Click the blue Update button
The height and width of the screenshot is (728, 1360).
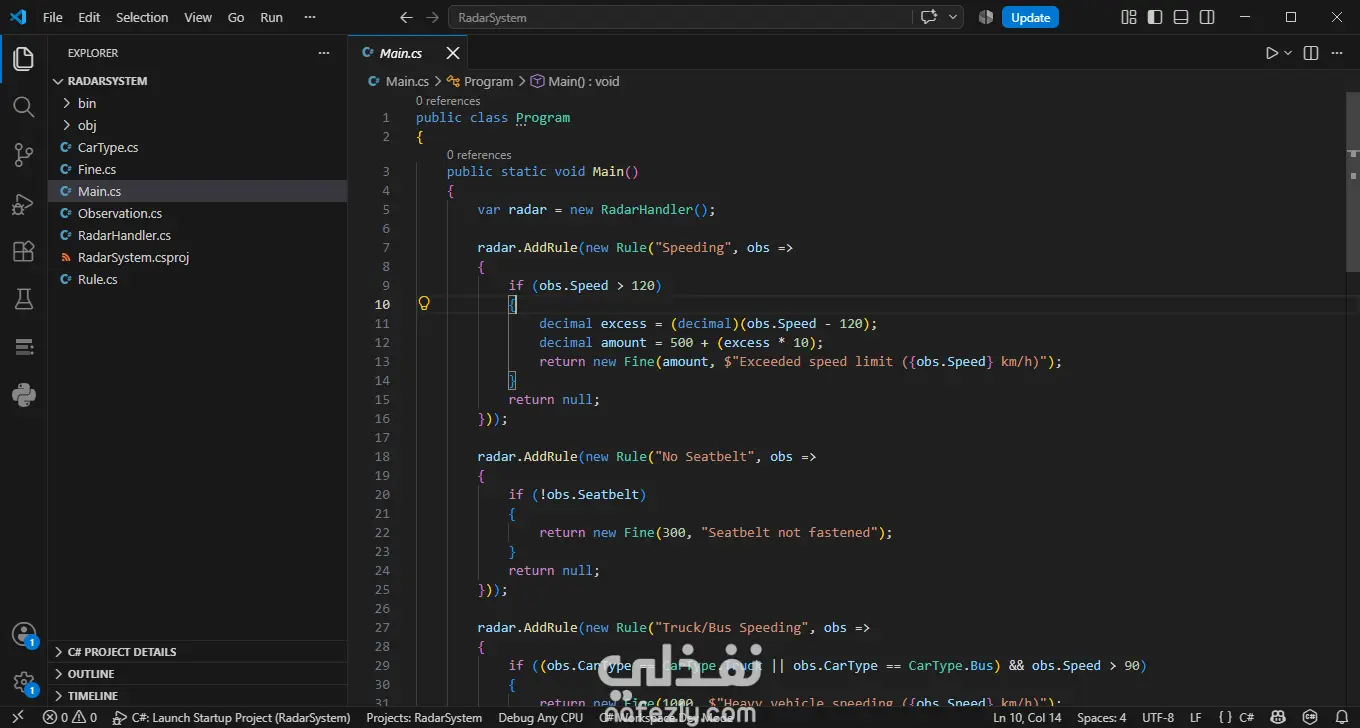[1030, 17]
